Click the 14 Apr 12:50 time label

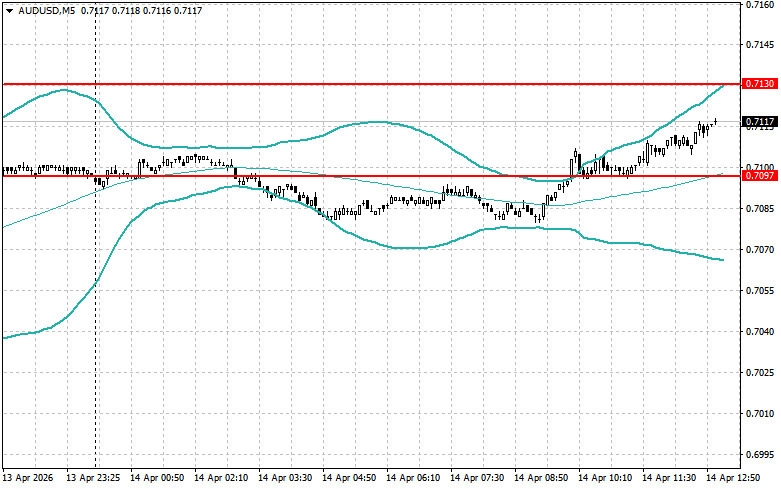(x=733, y=478)
